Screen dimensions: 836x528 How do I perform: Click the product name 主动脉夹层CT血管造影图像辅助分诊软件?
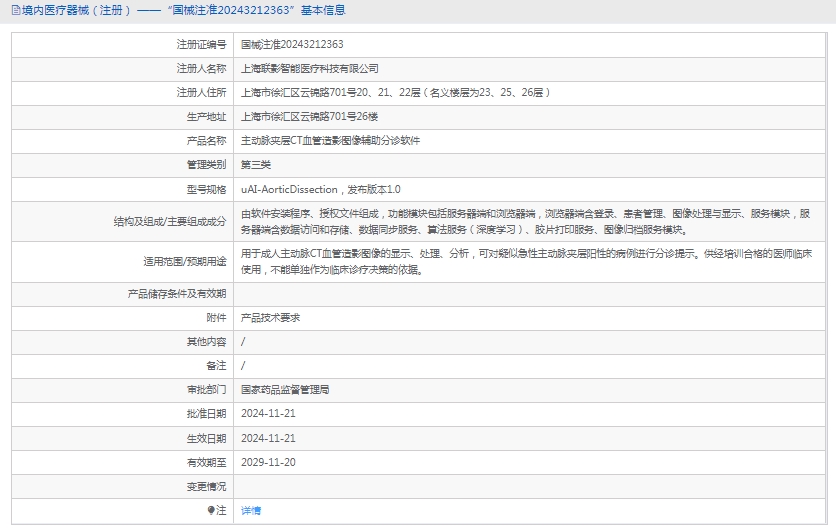[330, 141]
